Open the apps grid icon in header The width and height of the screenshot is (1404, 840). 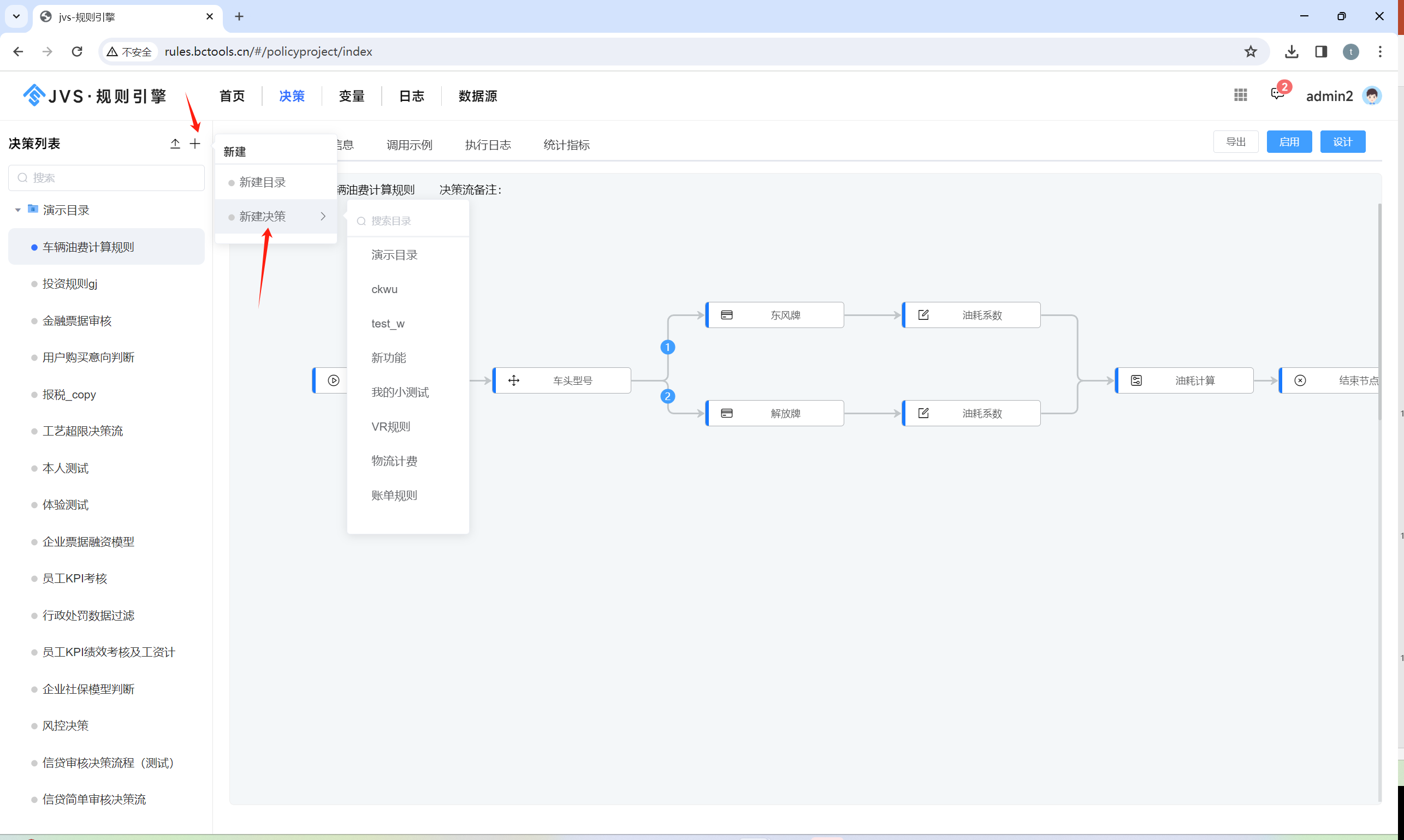(1240, 95)
